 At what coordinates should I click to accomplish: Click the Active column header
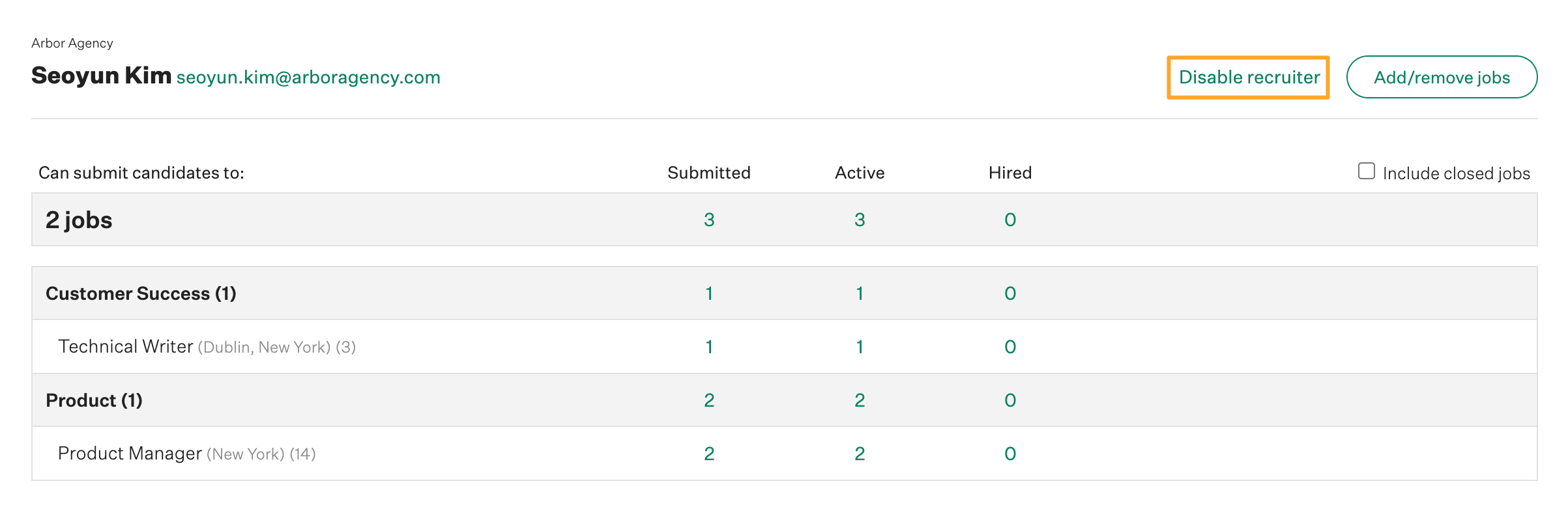[860, 173]
